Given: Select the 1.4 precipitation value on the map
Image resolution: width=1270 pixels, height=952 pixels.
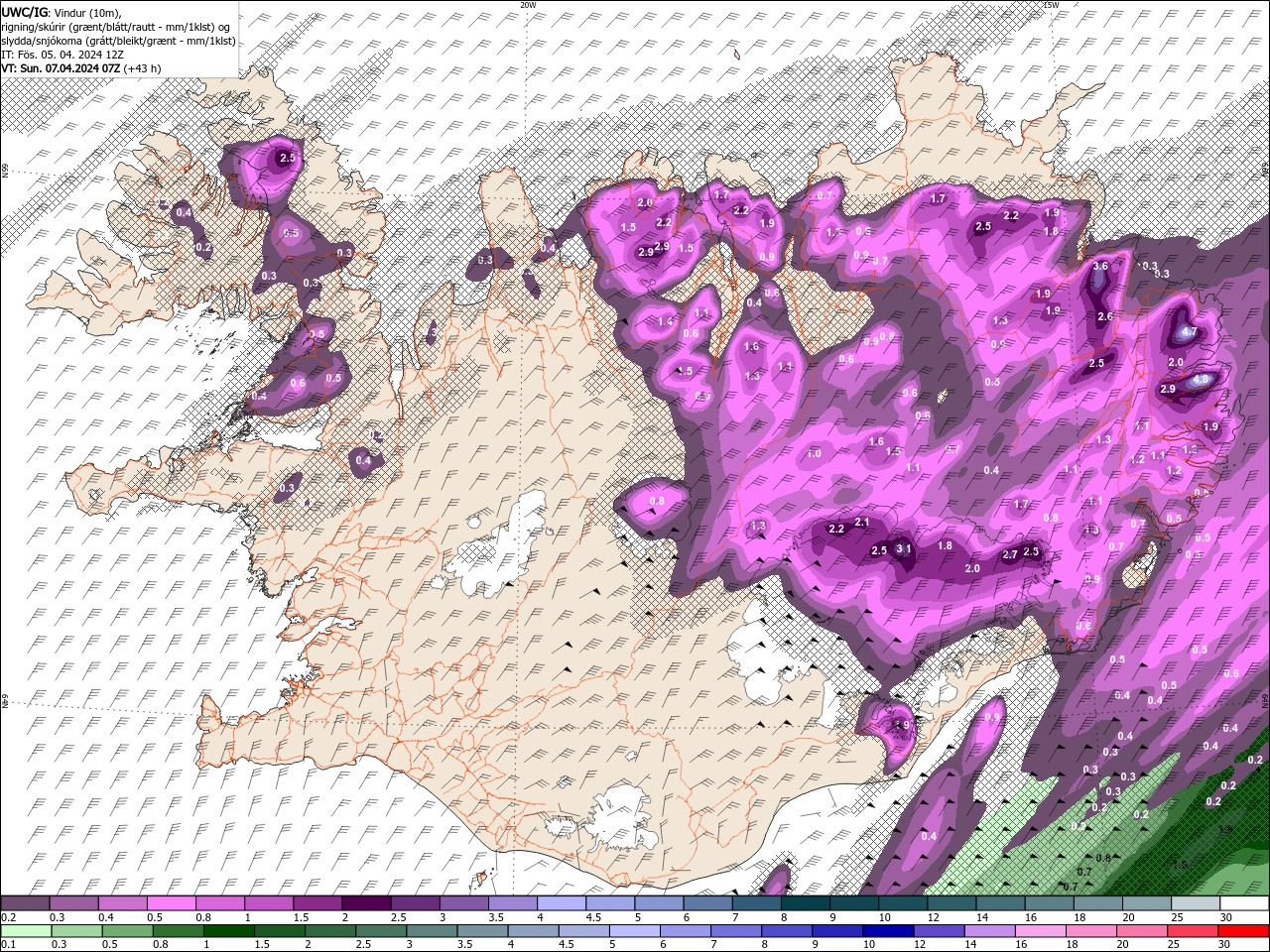Looking at the screenshot, I should (x=665, y=321).
